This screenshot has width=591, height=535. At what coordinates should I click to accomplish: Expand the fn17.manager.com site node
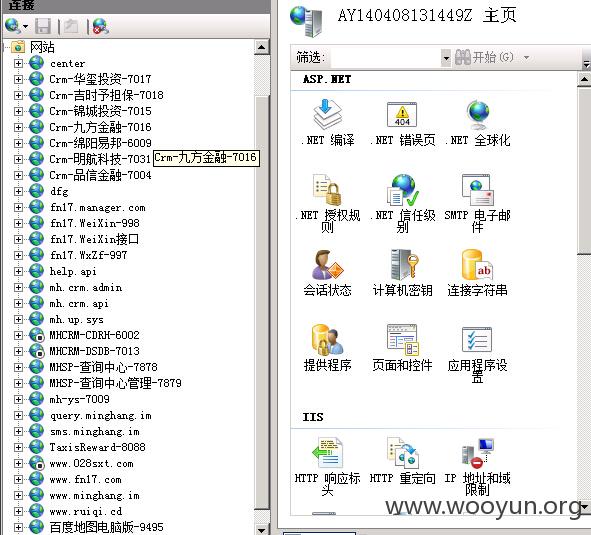point(18,207)
